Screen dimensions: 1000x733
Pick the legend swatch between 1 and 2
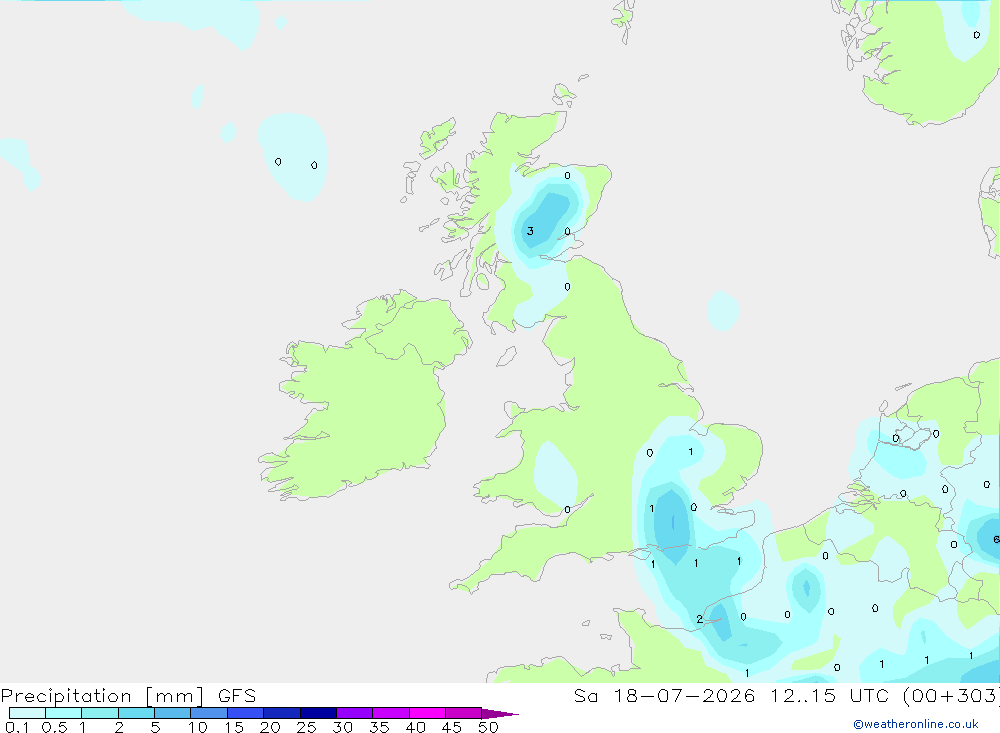[99, 713]
